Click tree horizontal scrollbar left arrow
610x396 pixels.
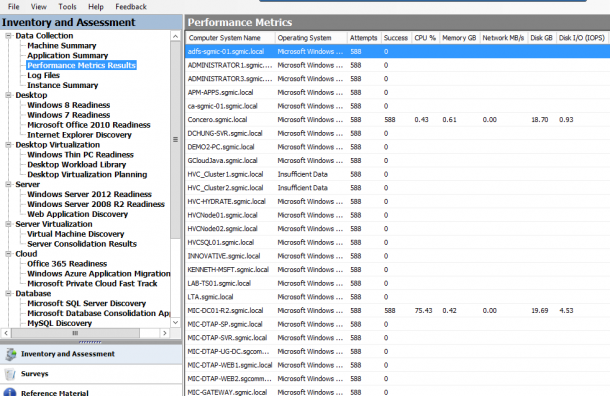coord(6,333)
